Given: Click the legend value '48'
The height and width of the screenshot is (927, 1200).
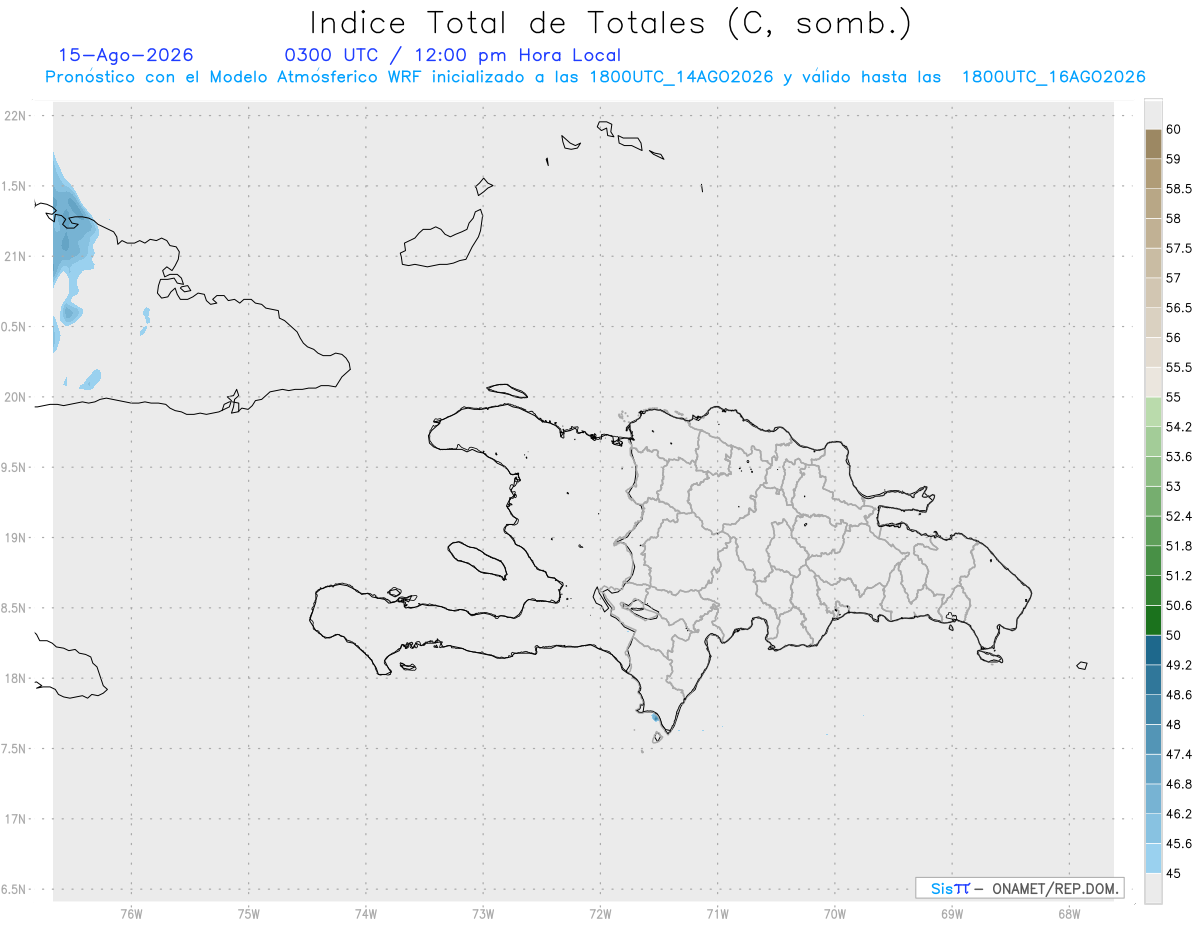Looking at the screenshot, I should pos(1173,725).
